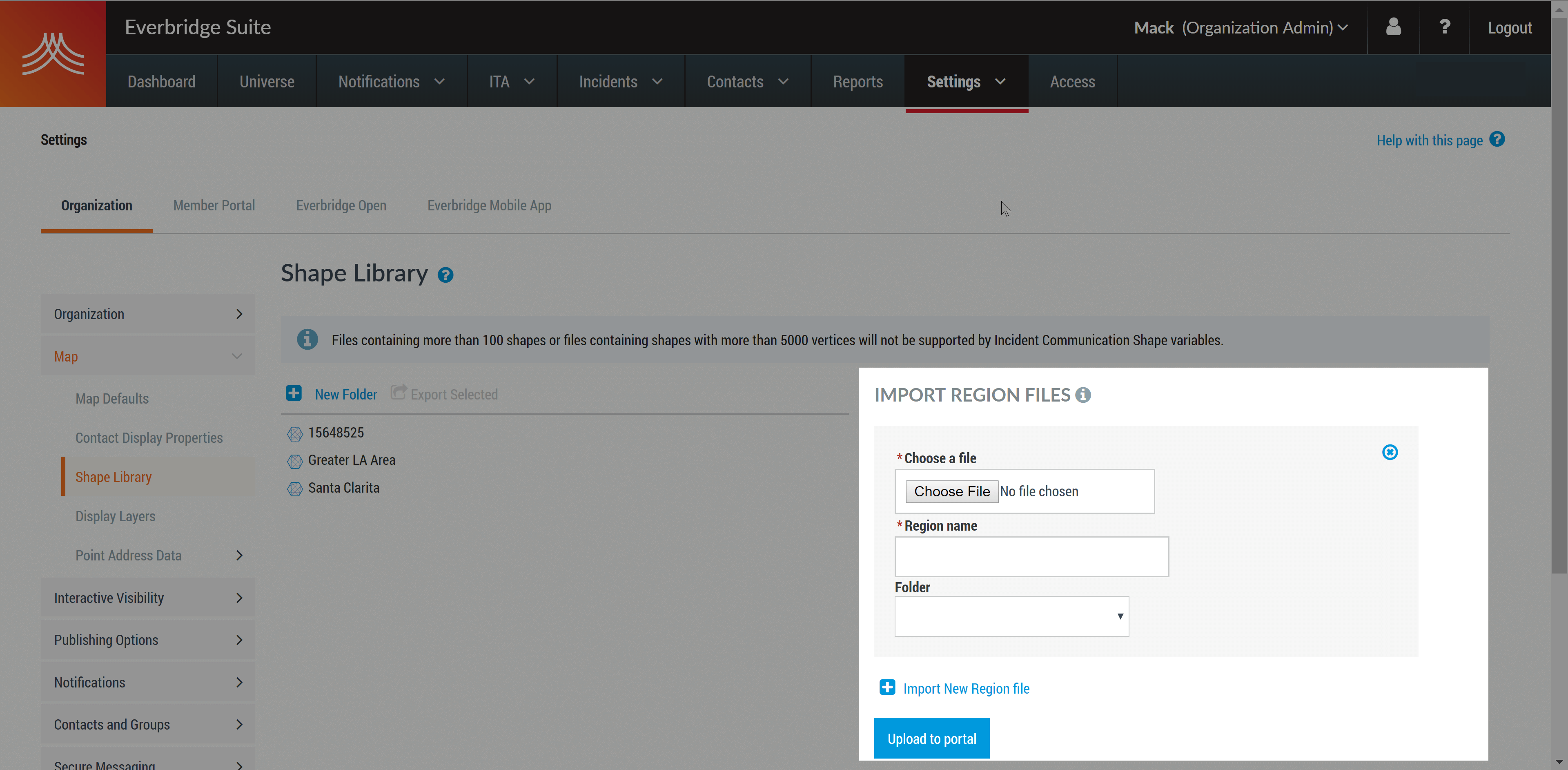Click the Region name input field
Viewport: 1568px width, 770px height.
pyautogui.click(x=1031, y=556)
